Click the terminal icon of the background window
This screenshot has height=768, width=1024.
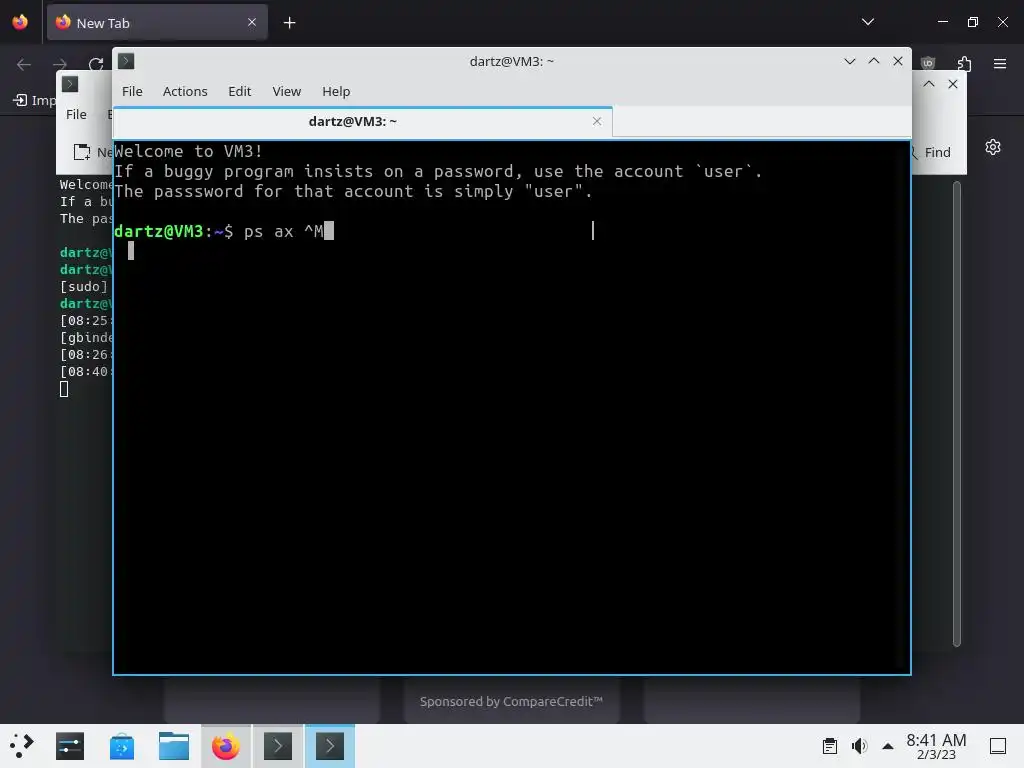pyautogui.click(x=70, y=84)
